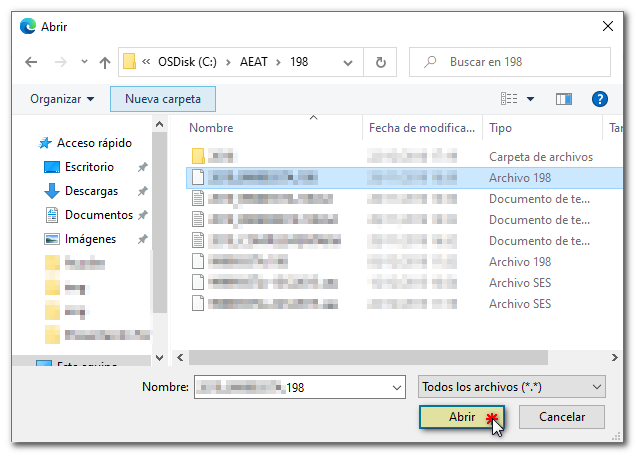
Task: Open Imágenes in the sidebar
Action: [90, 239]
